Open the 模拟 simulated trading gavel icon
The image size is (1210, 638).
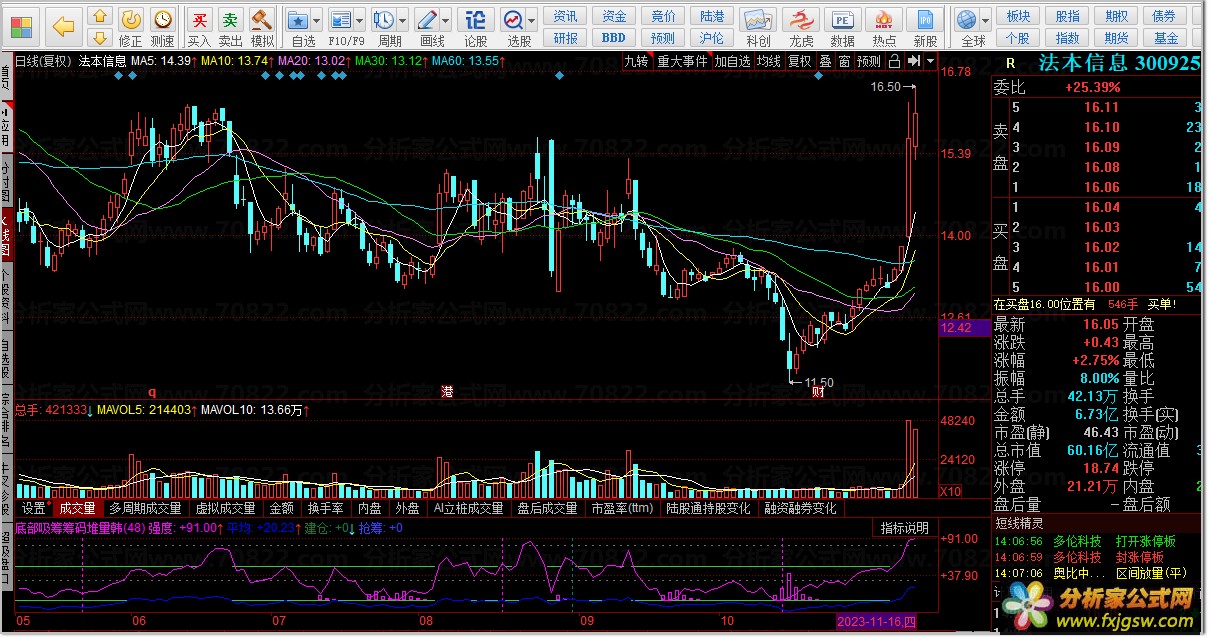(262, 27)
